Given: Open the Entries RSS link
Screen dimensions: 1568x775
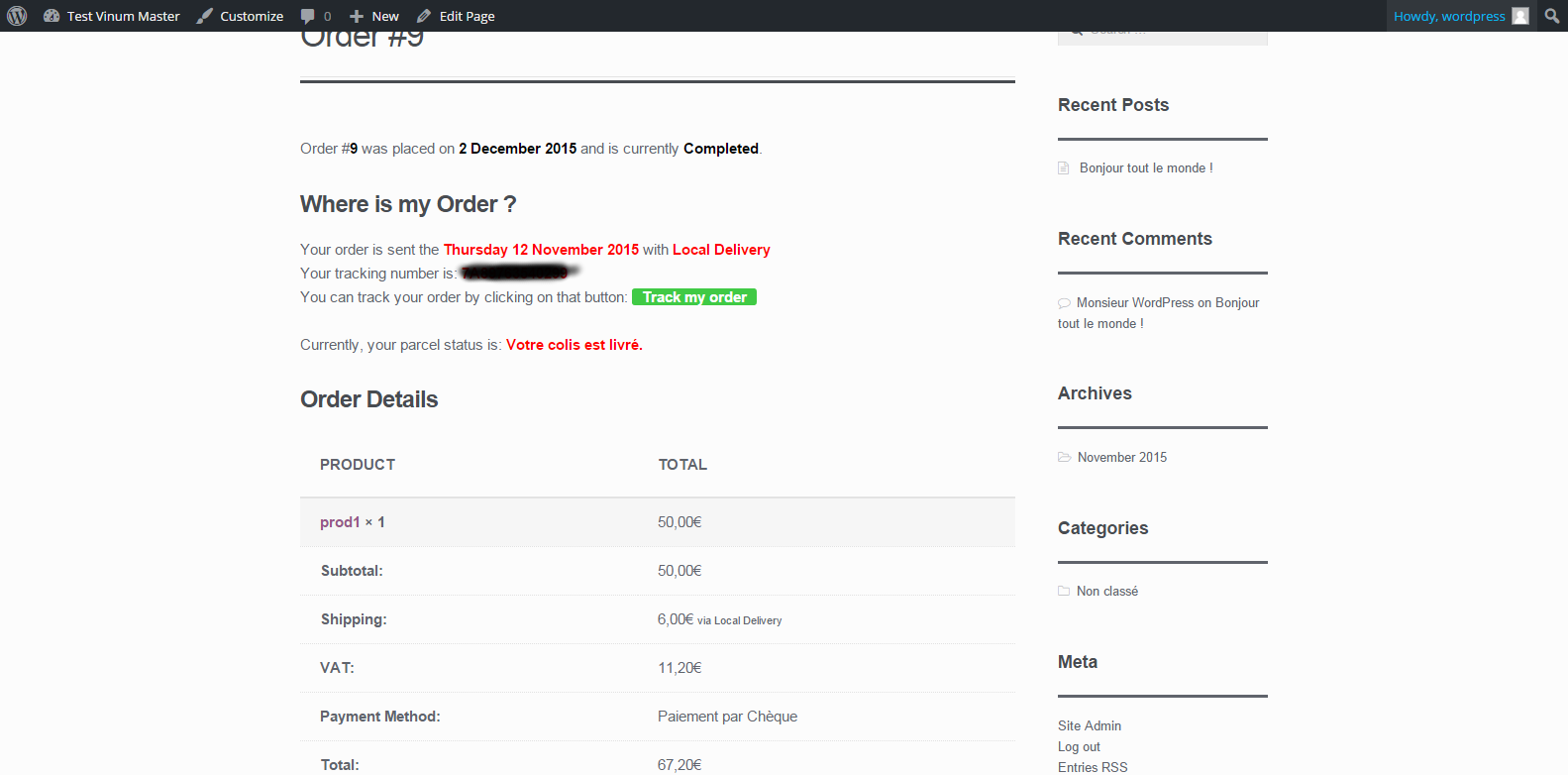Looking at the screenshot, I should pos(1093,767).
